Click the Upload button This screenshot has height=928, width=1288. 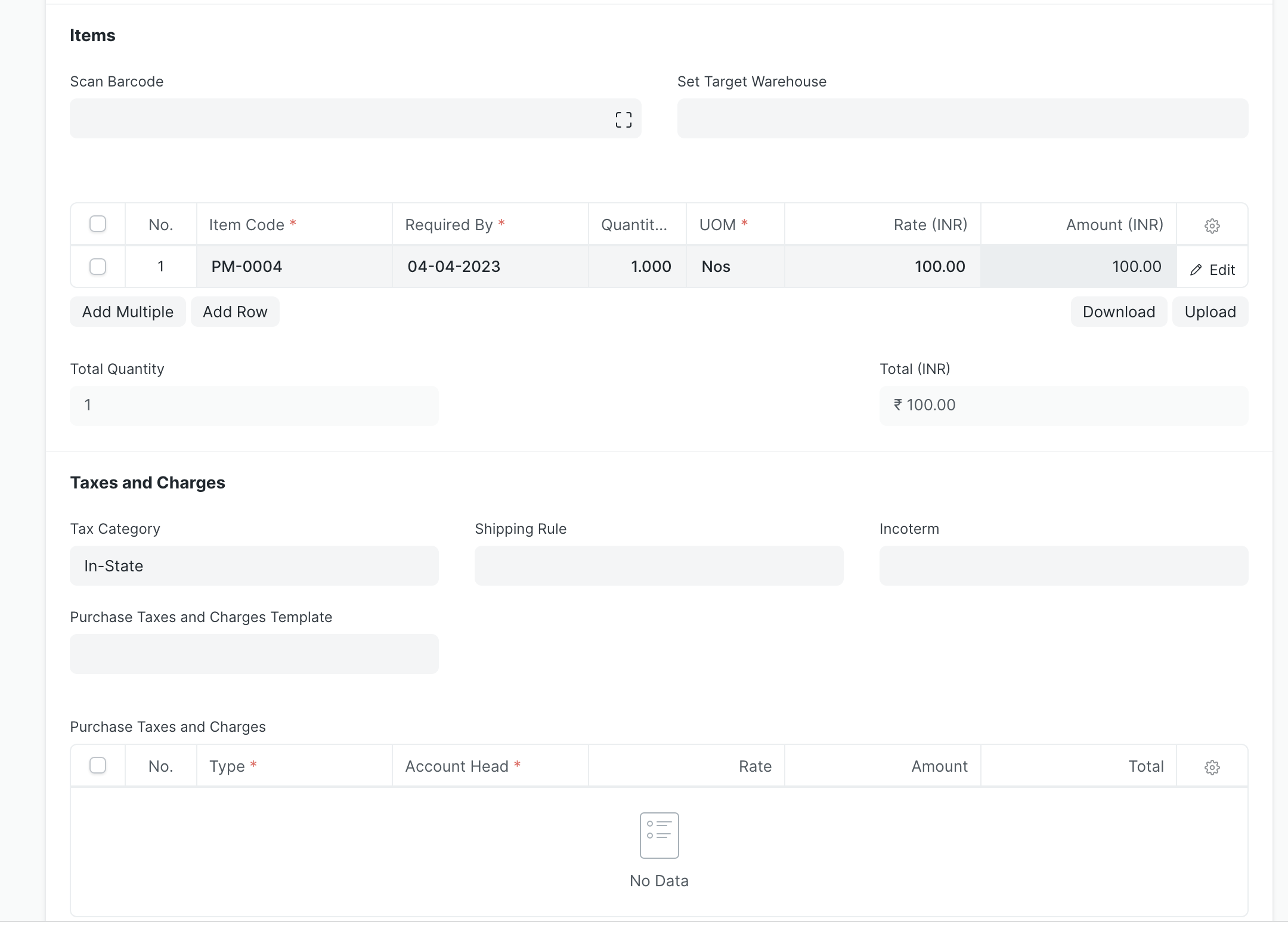click(1210, 312)
